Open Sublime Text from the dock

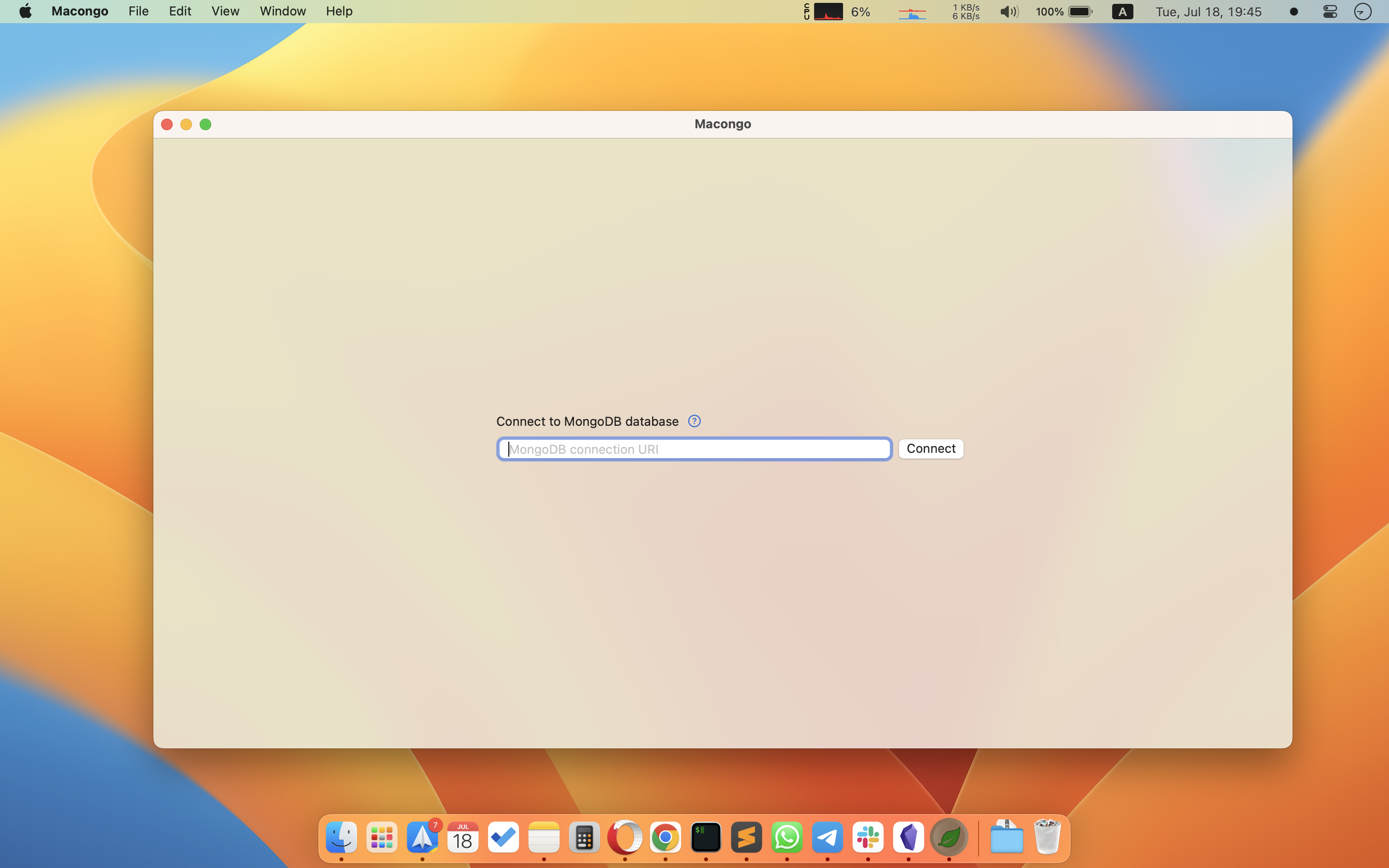point(746,838)
